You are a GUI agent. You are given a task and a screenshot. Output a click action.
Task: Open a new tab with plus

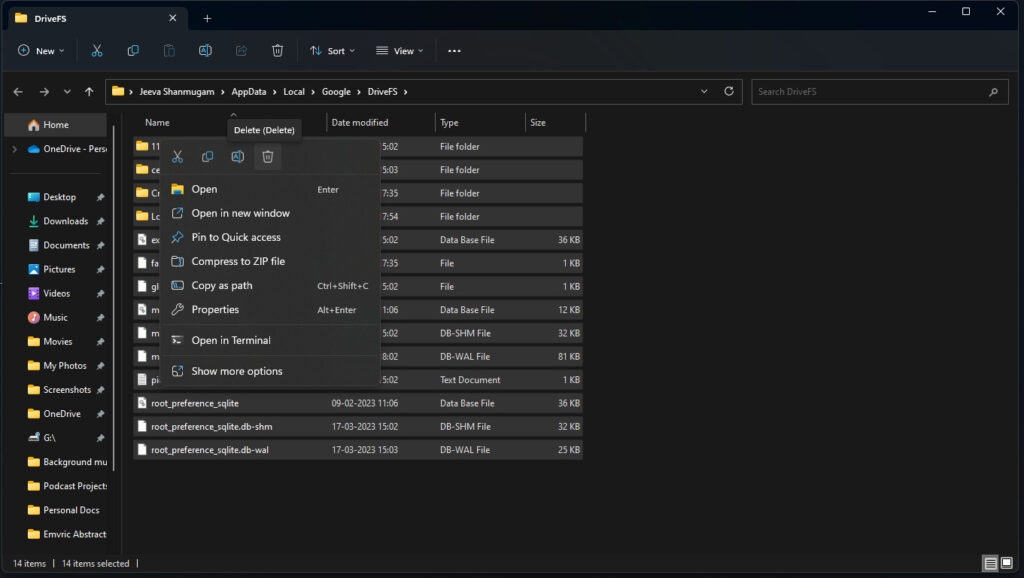(x=207, y=18)
